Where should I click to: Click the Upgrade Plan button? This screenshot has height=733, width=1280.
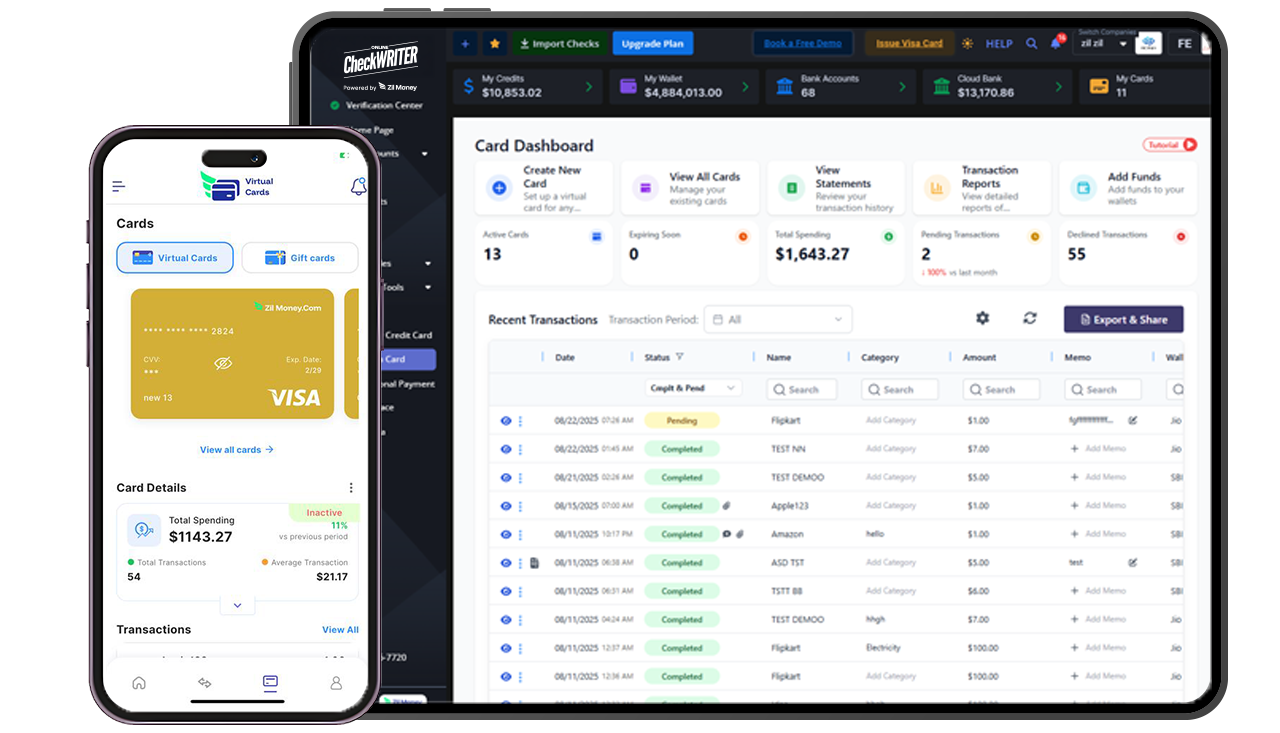652,44
